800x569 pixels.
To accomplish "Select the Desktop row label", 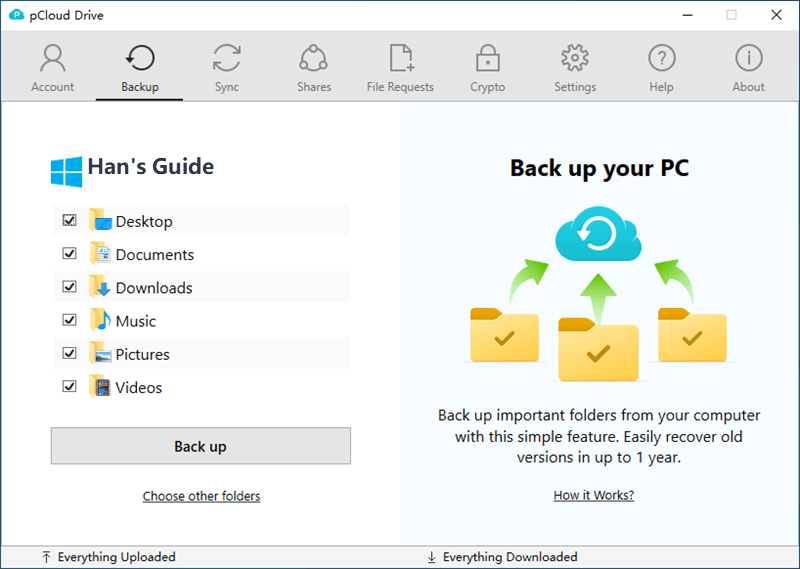I will tap(144, 221).
